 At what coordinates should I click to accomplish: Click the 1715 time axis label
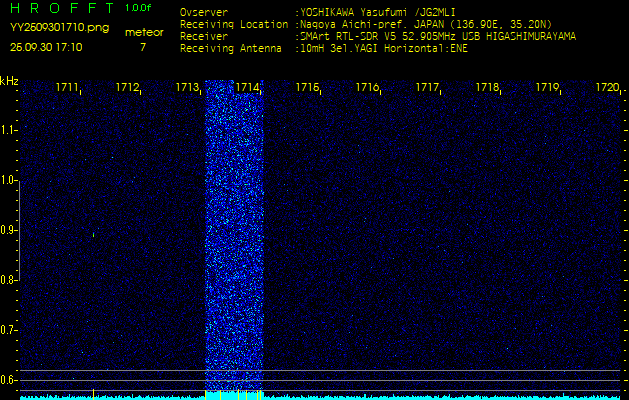pyautogui.click(x=307, y=87)
